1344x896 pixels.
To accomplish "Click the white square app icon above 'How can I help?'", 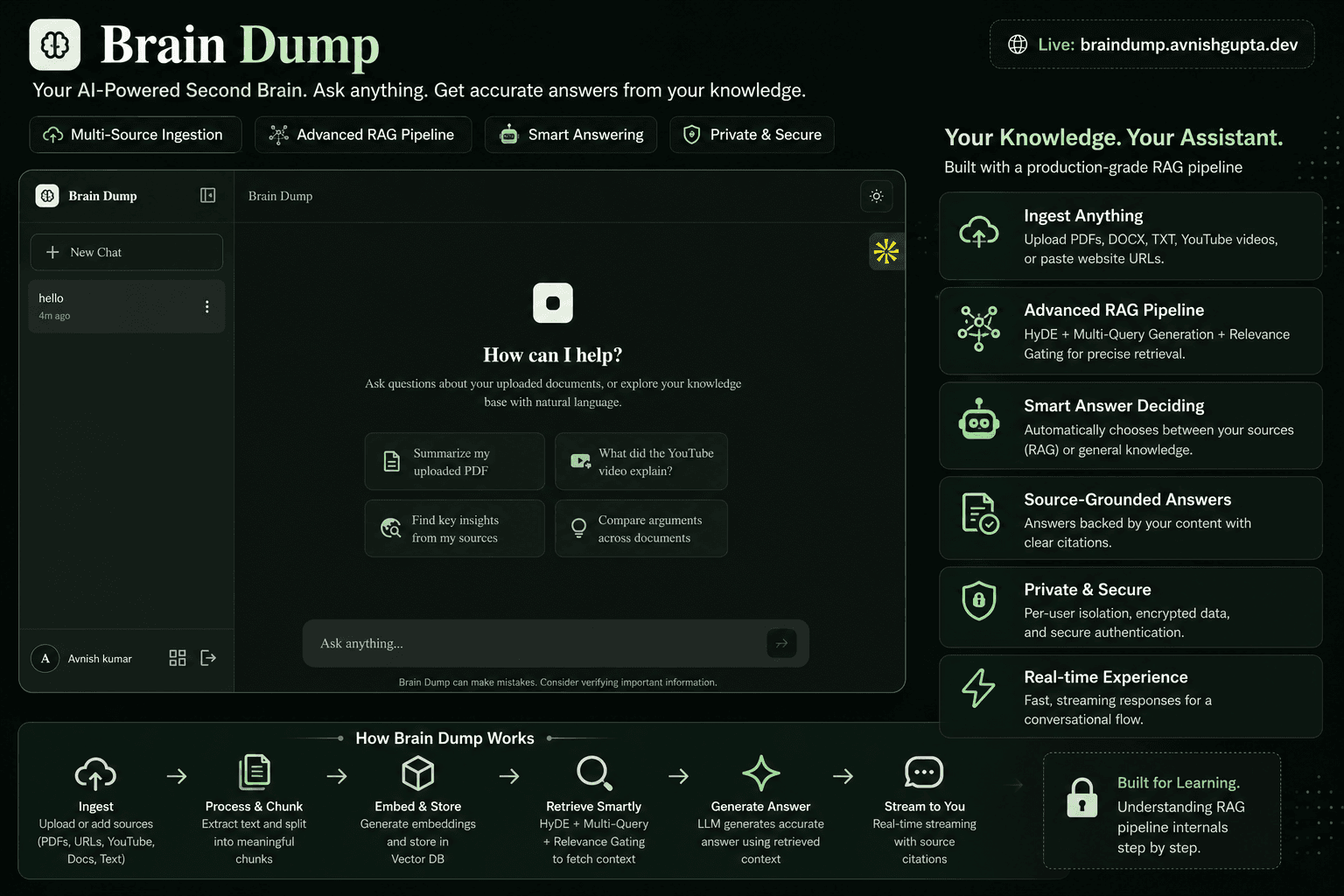I will 553,303.
